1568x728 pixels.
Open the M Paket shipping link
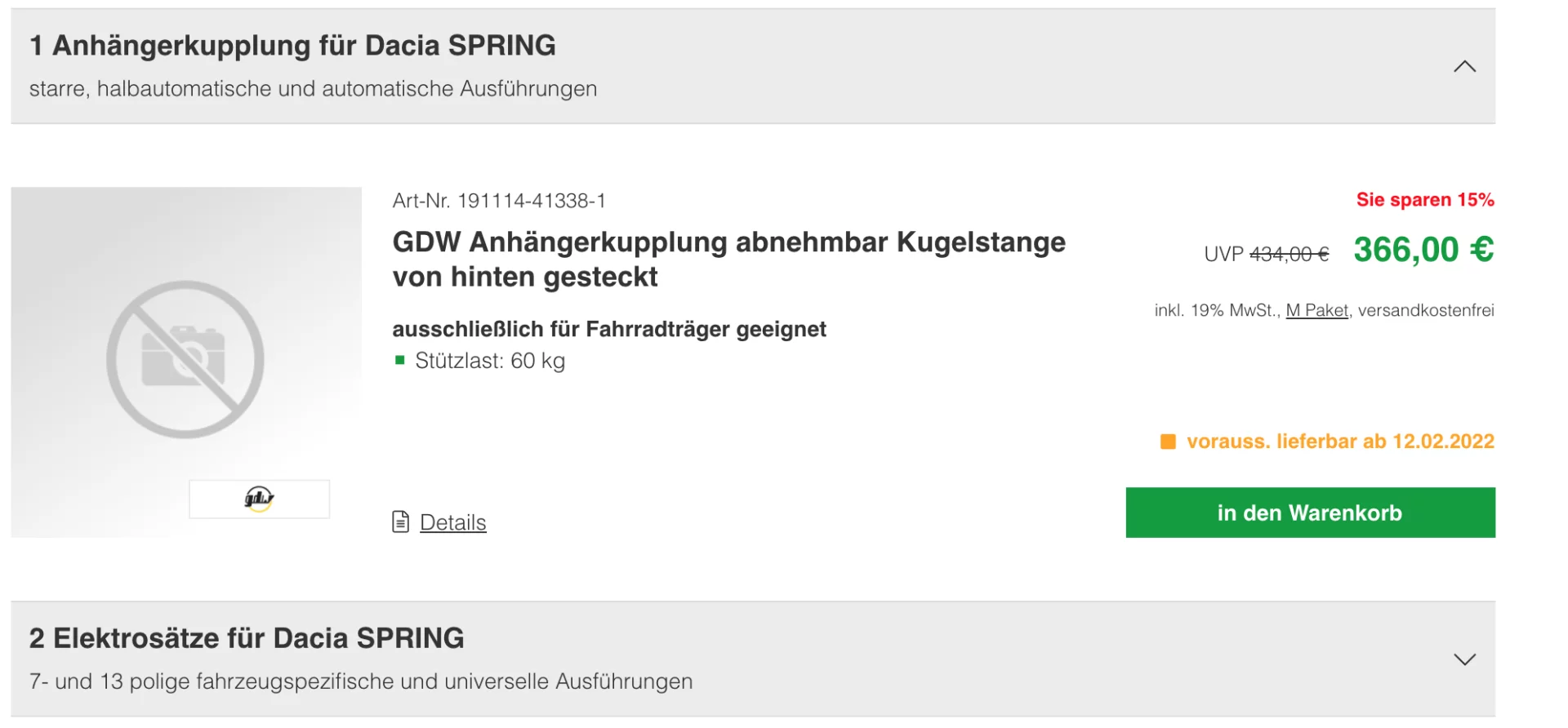(1316, 311)
